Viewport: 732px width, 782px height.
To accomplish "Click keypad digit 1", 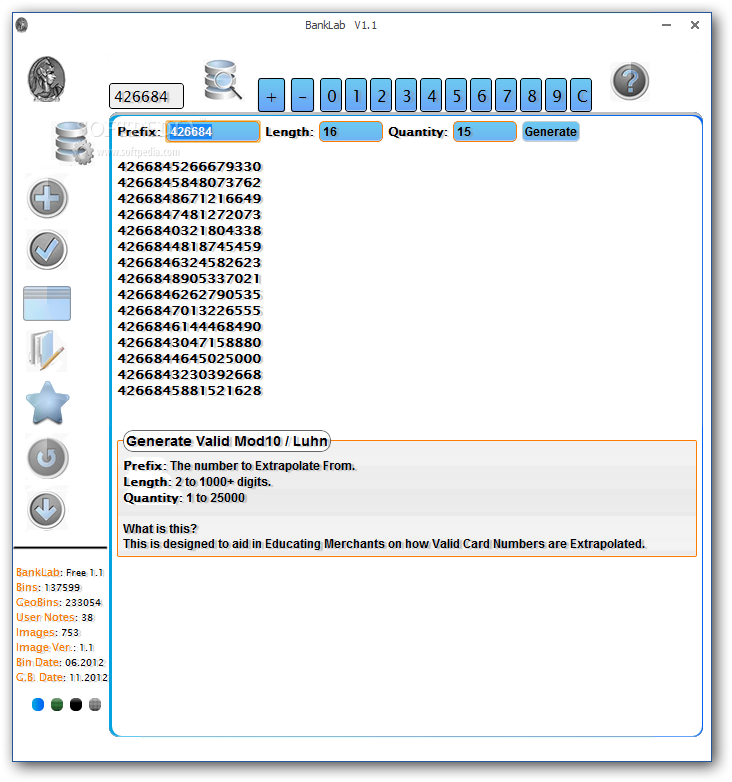I will pyautogui.click(x=356, y=95).
